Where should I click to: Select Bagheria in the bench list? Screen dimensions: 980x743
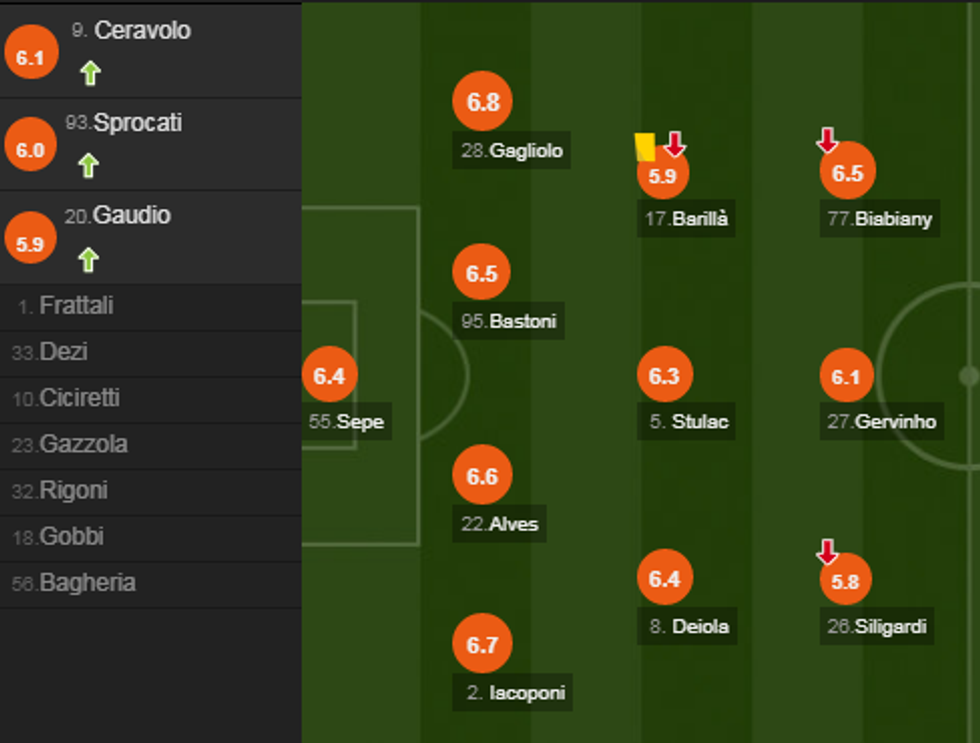click(x=87, y=583)
